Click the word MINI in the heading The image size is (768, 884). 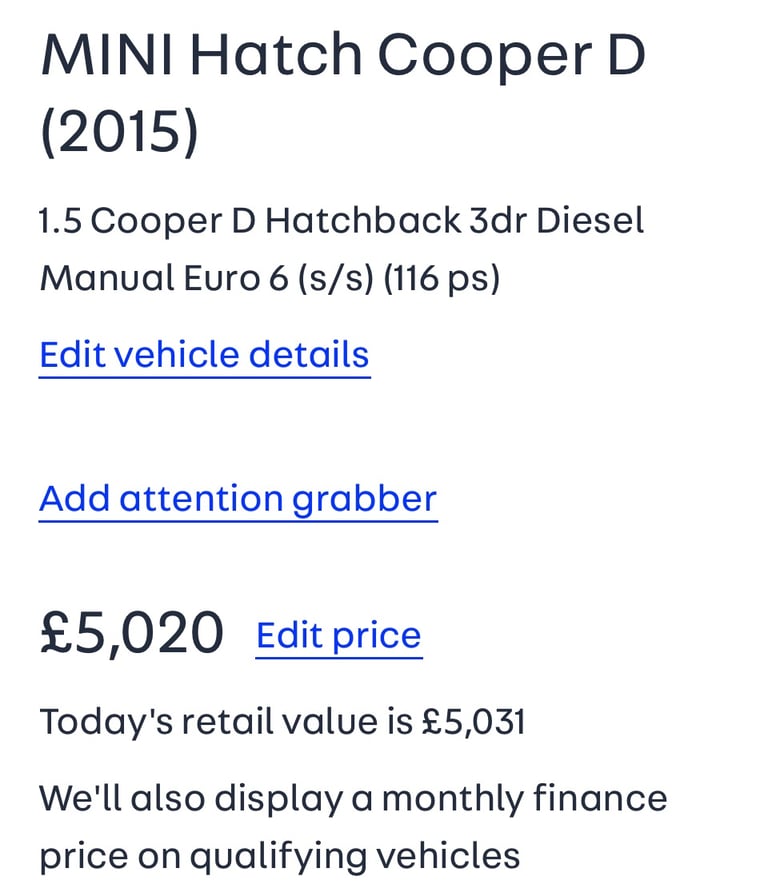[x=104, y=56]
